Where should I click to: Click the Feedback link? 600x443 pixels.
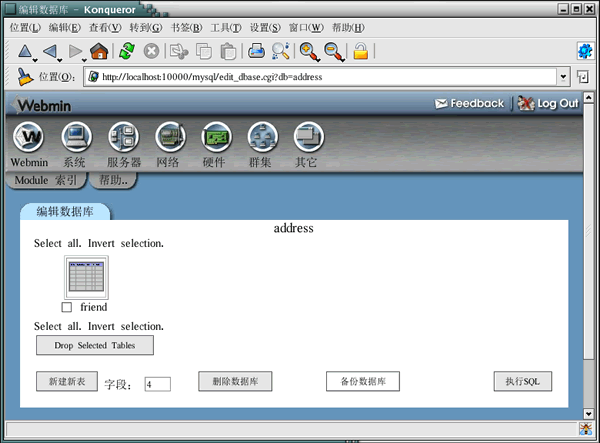[470, 103]
